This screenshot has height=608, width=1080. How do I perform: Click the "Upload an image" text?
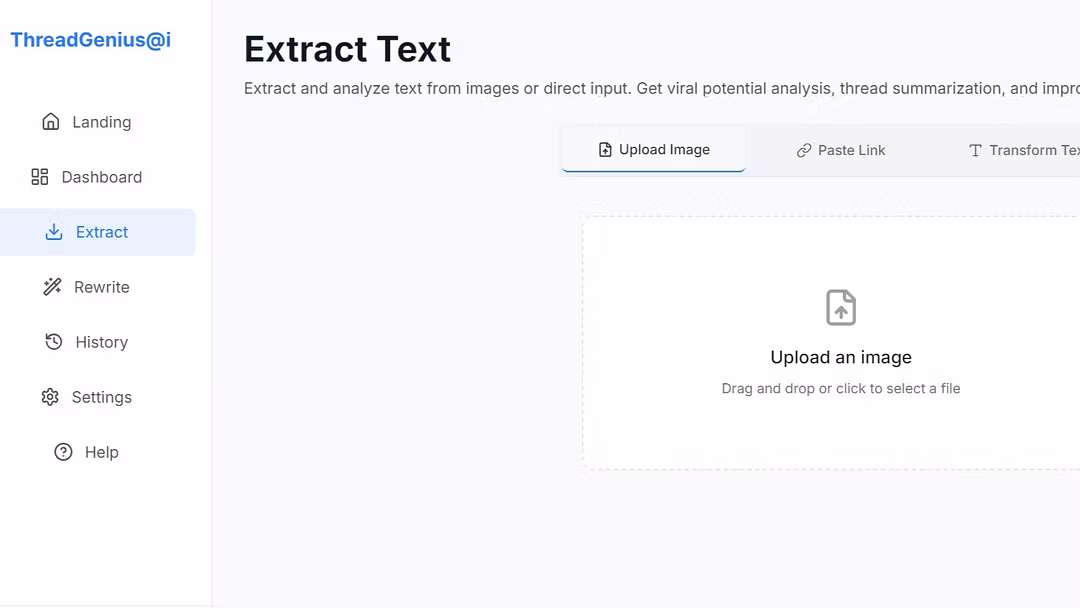click(841, 357)
